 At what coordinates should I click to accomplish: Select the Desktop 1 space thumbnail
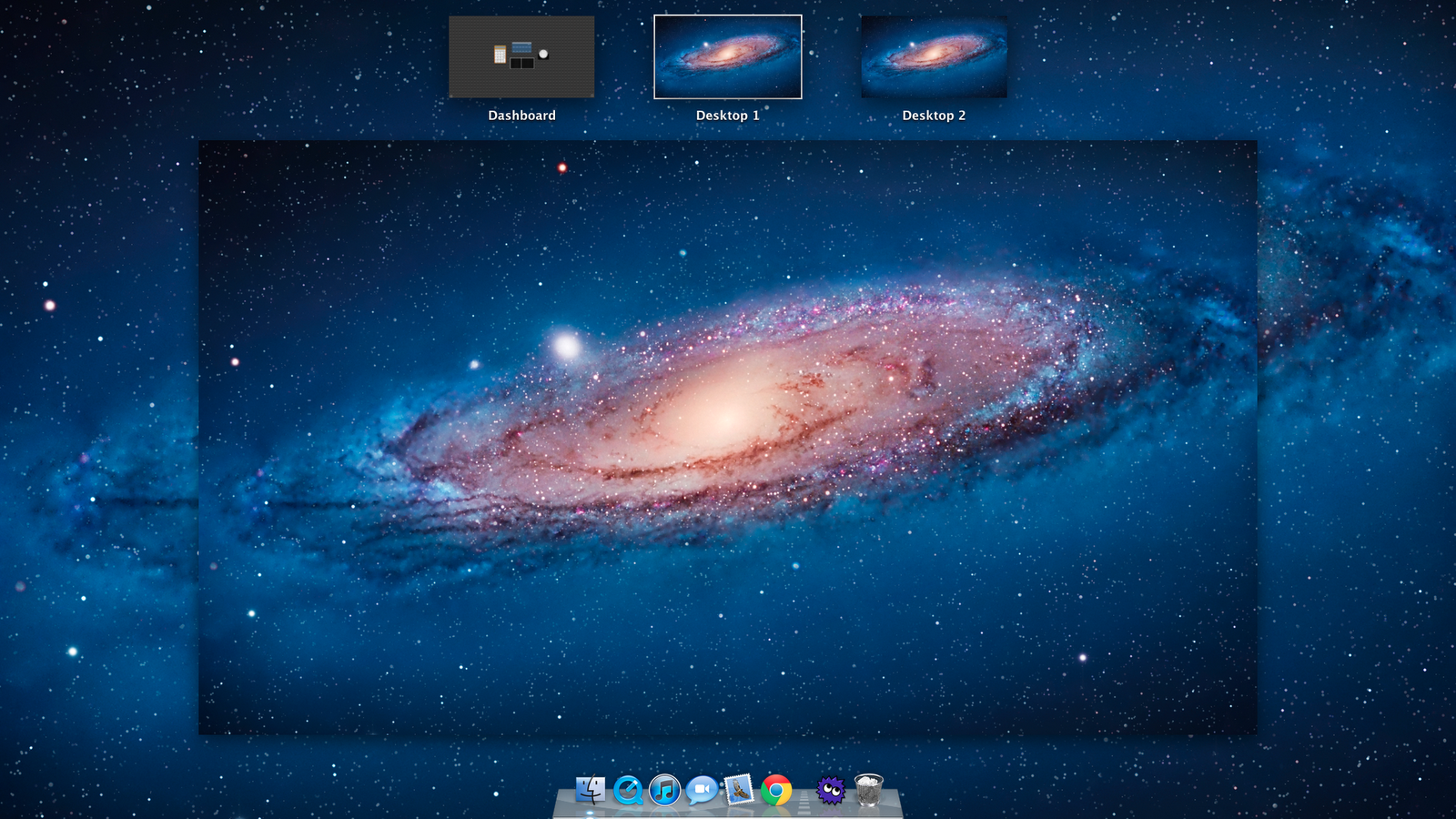coord(728,56)
